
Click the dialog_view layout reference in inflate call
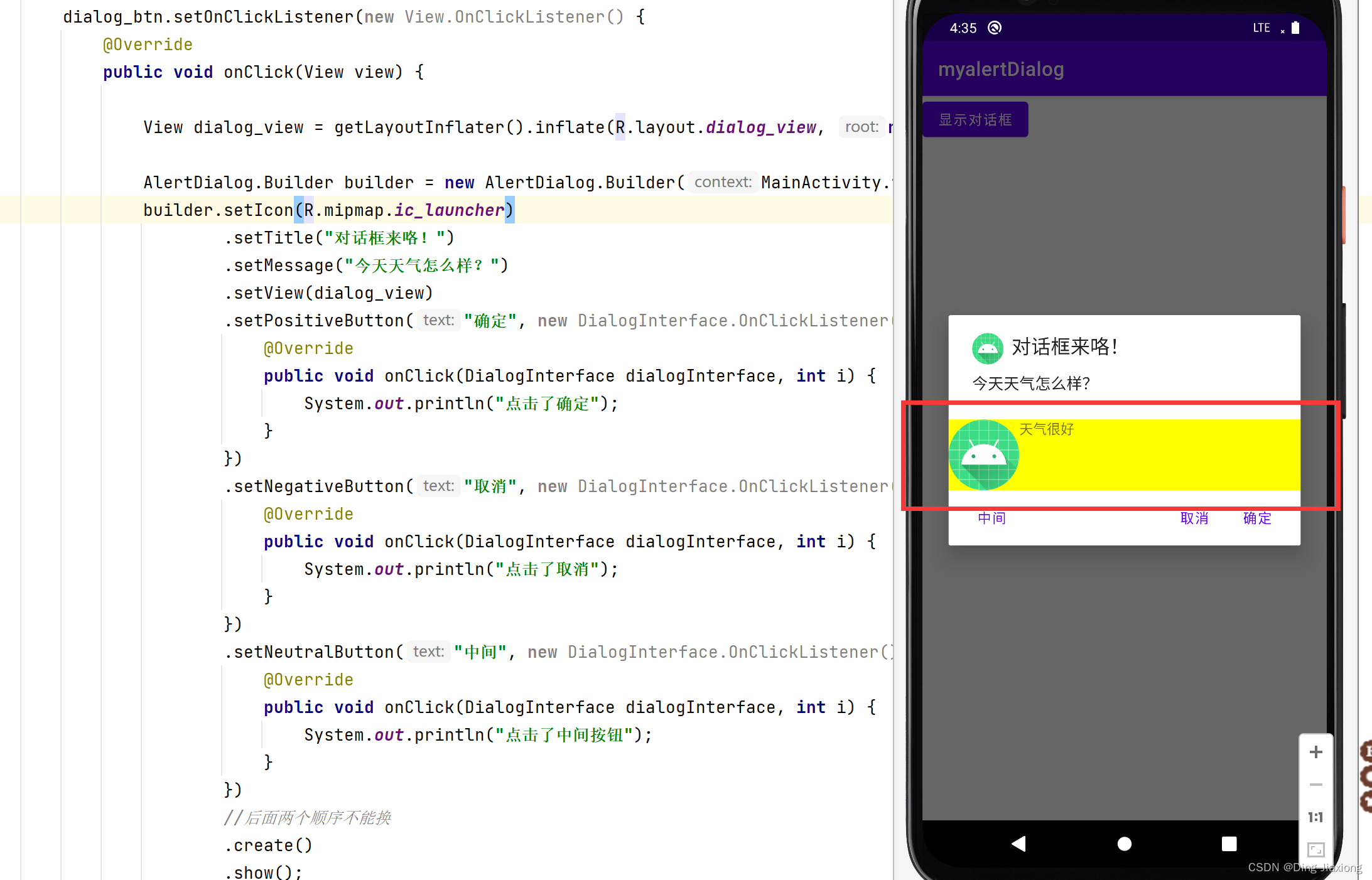coord(760,127)
